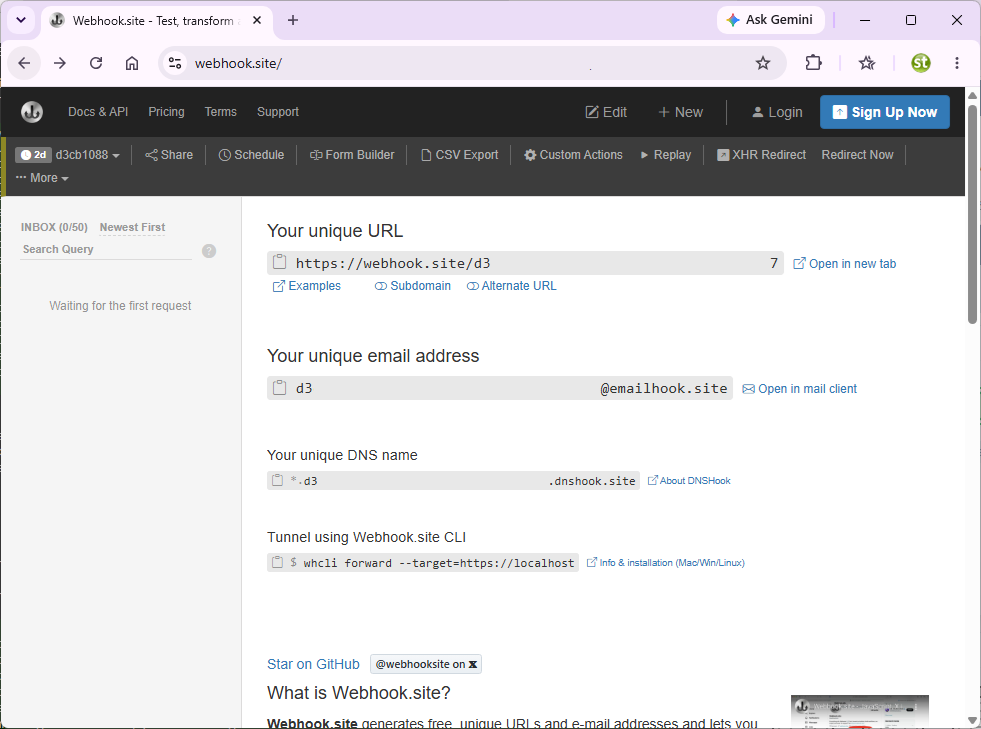This screenshot has height=729, width=981.
Task: Open the Chrome extensions puzzle icon
Action: tap(813, 63)
